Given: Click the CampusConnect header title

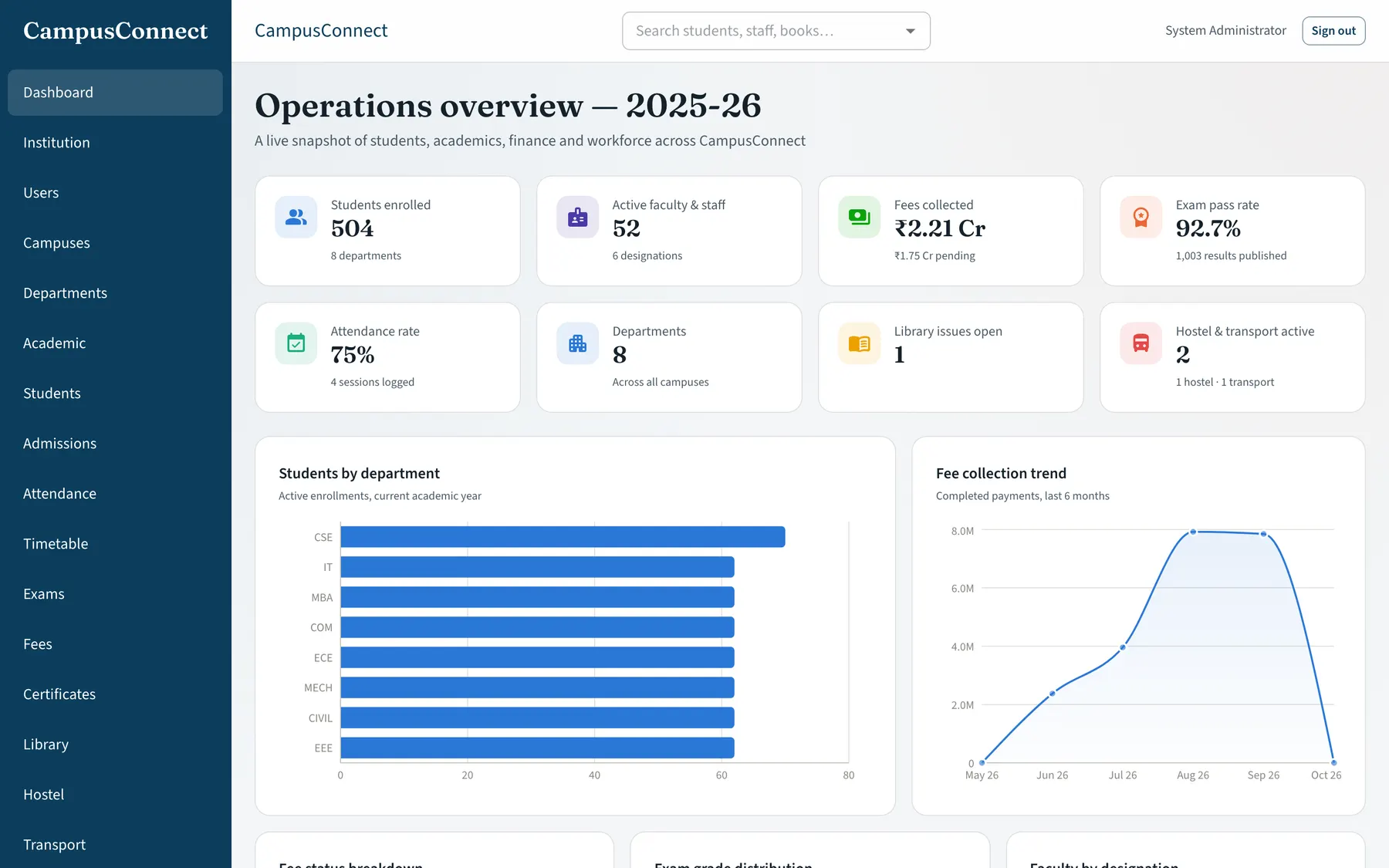Looking at the screenshot, I should 321,31.
